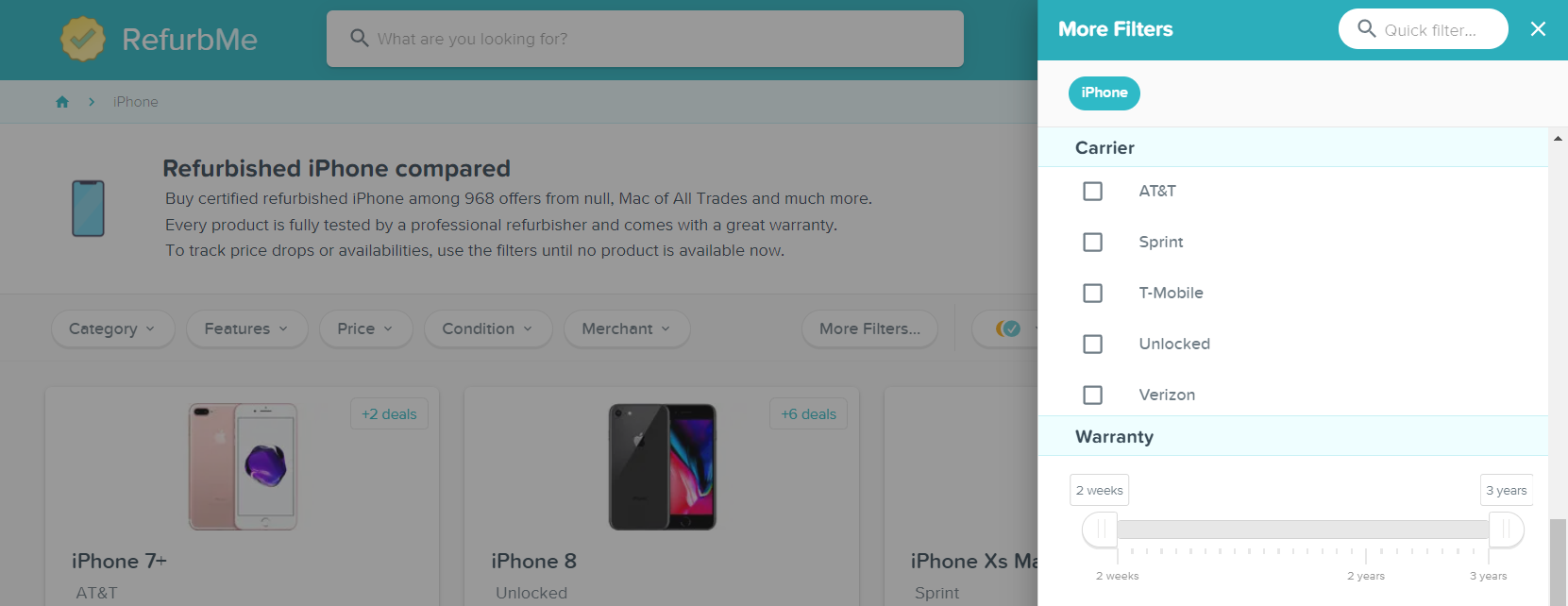The image size is (1568, 606).
Task: Expand the Condition dropdown
Action: [487, 328]
